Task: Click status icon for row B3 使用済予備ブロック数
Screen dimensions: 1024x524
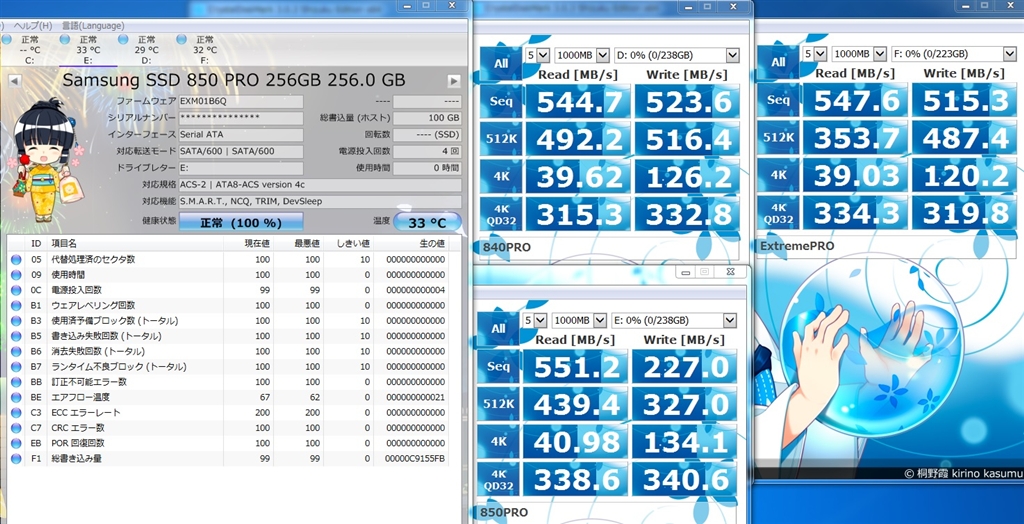Action: [16, 321]
